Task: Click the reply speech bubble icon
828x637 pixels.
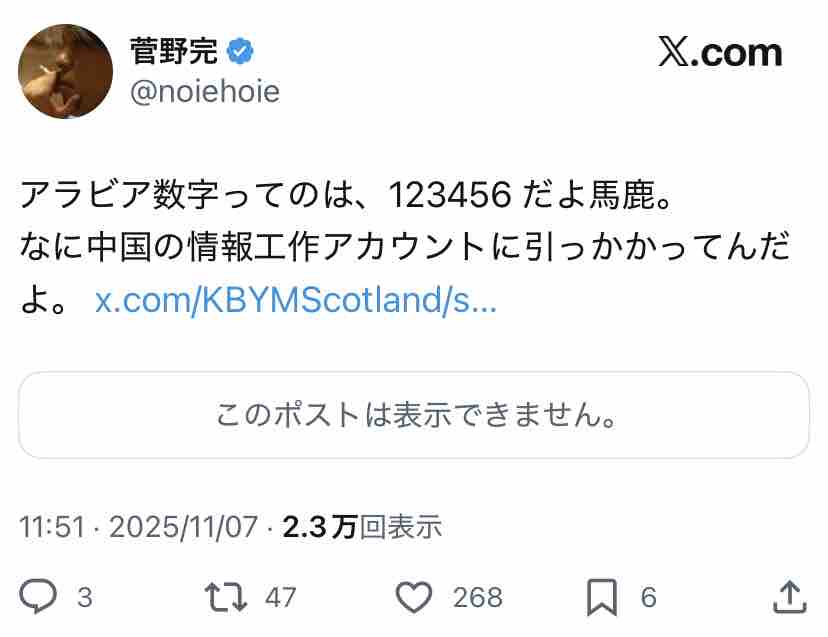Action: 38,596
